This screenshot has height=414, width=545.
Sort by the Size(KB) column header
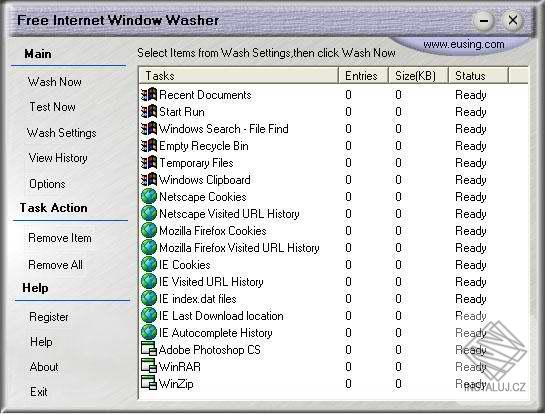(418, 76)
